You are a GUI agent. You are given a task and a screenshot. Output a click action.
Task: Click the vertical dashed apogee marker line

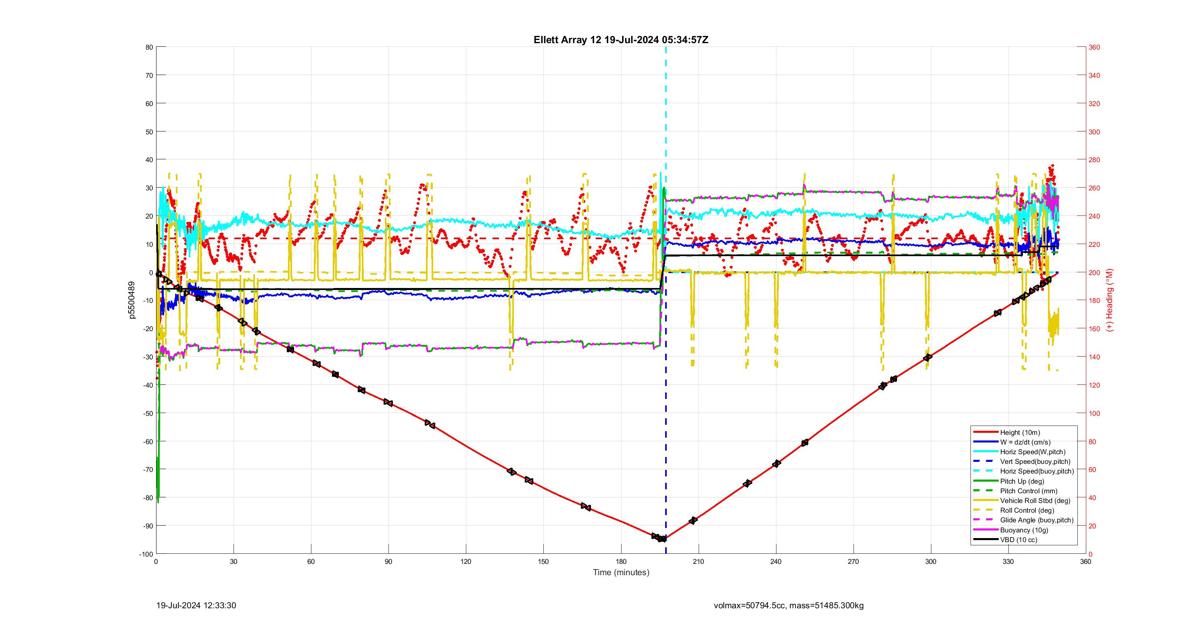click(x=665, y=300)
